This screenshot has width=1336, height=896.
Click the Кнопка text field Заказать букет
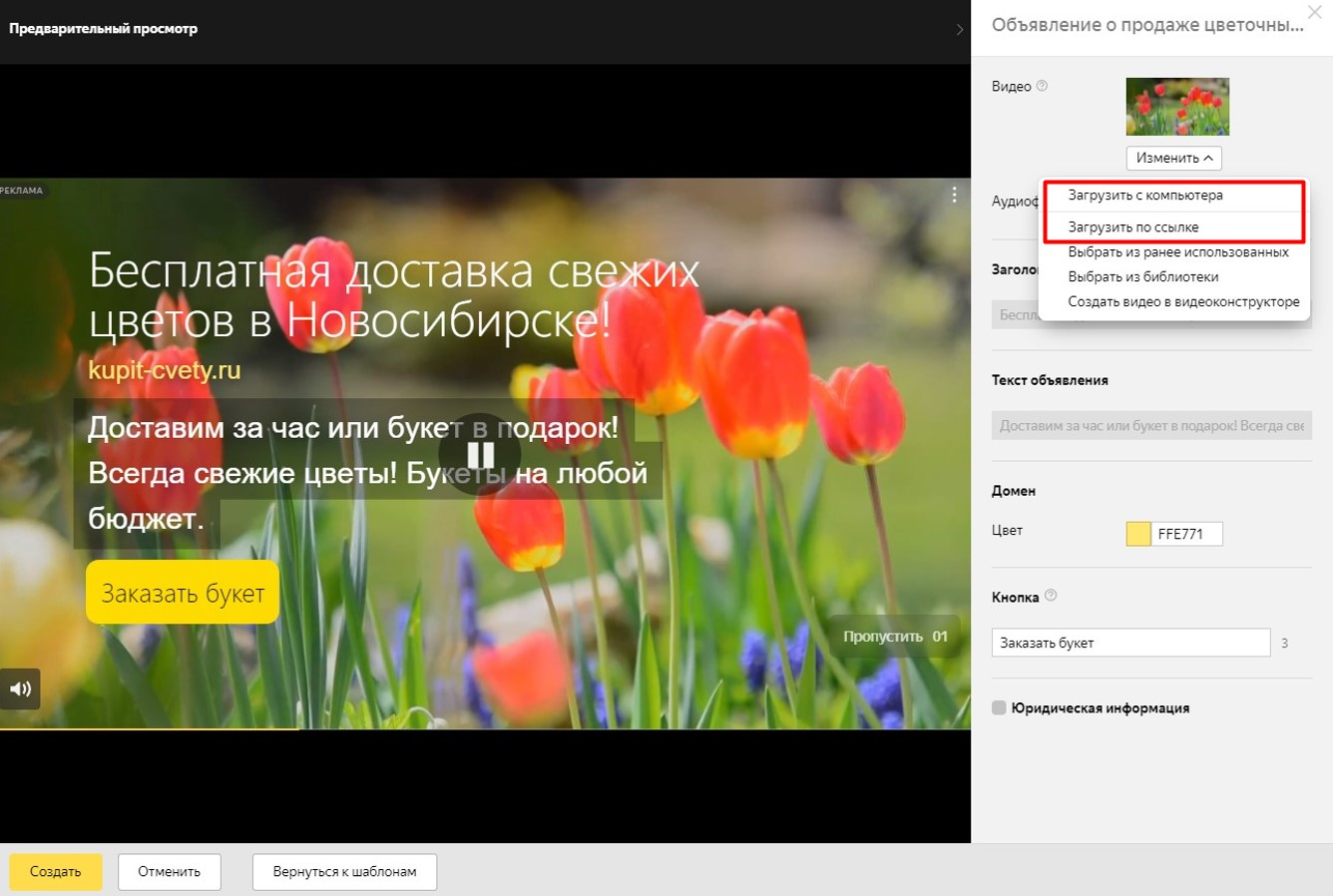click(x=1130, y=644)
